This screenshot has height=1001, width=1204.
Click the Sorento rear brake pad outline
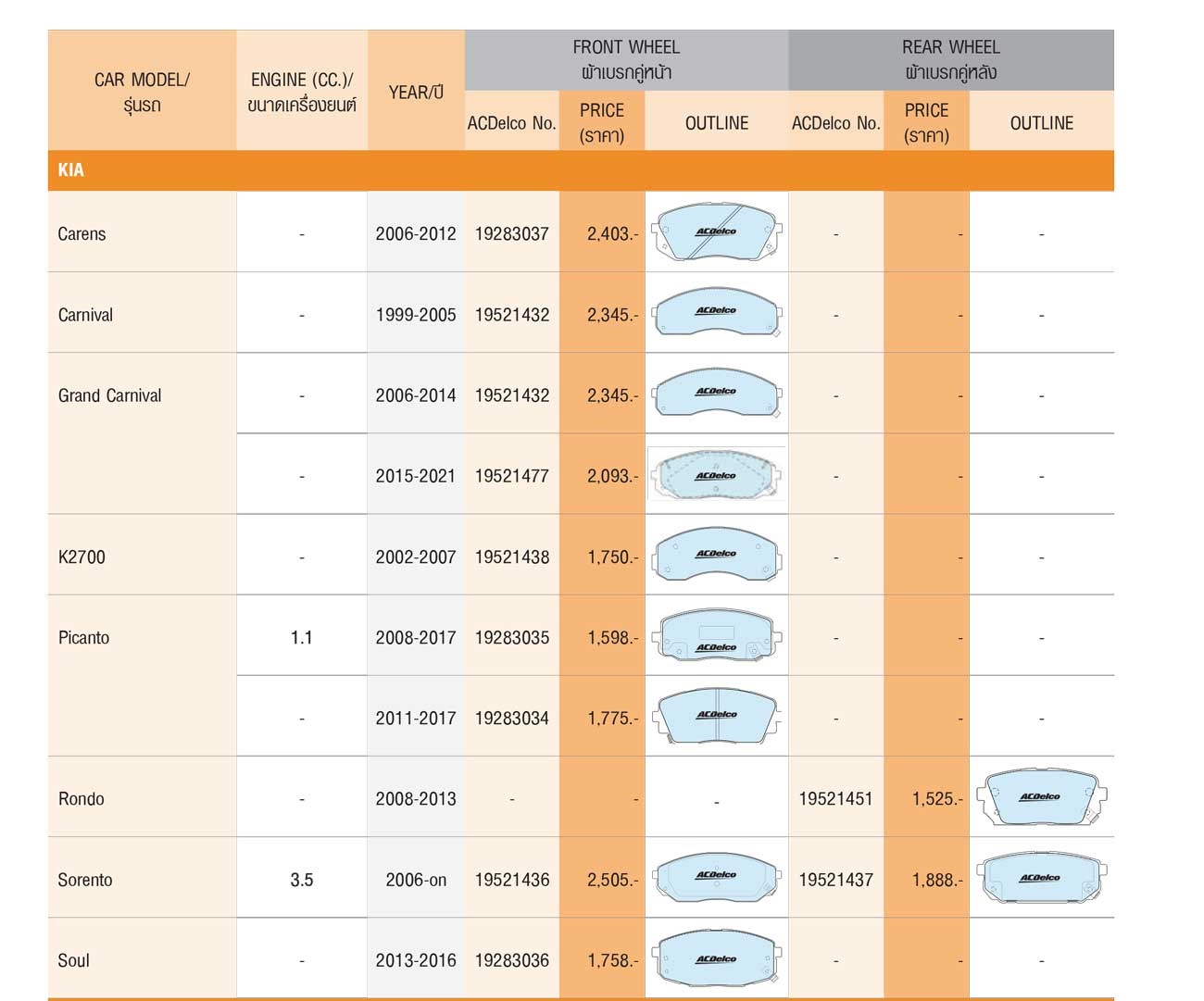tap(1041, 878)
